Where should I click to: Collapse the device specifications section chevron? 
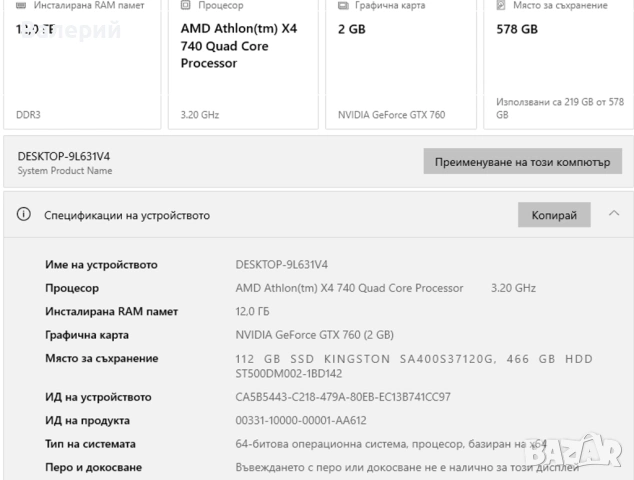click(x=614, y=213)
